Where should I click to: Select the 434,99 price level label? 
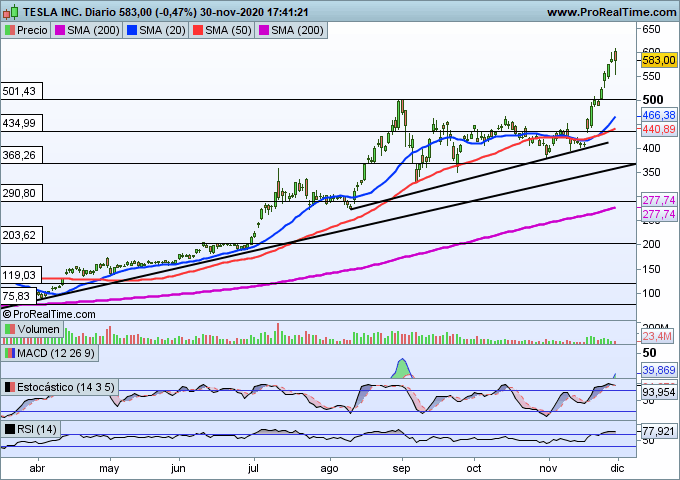(x=21, y=123)
